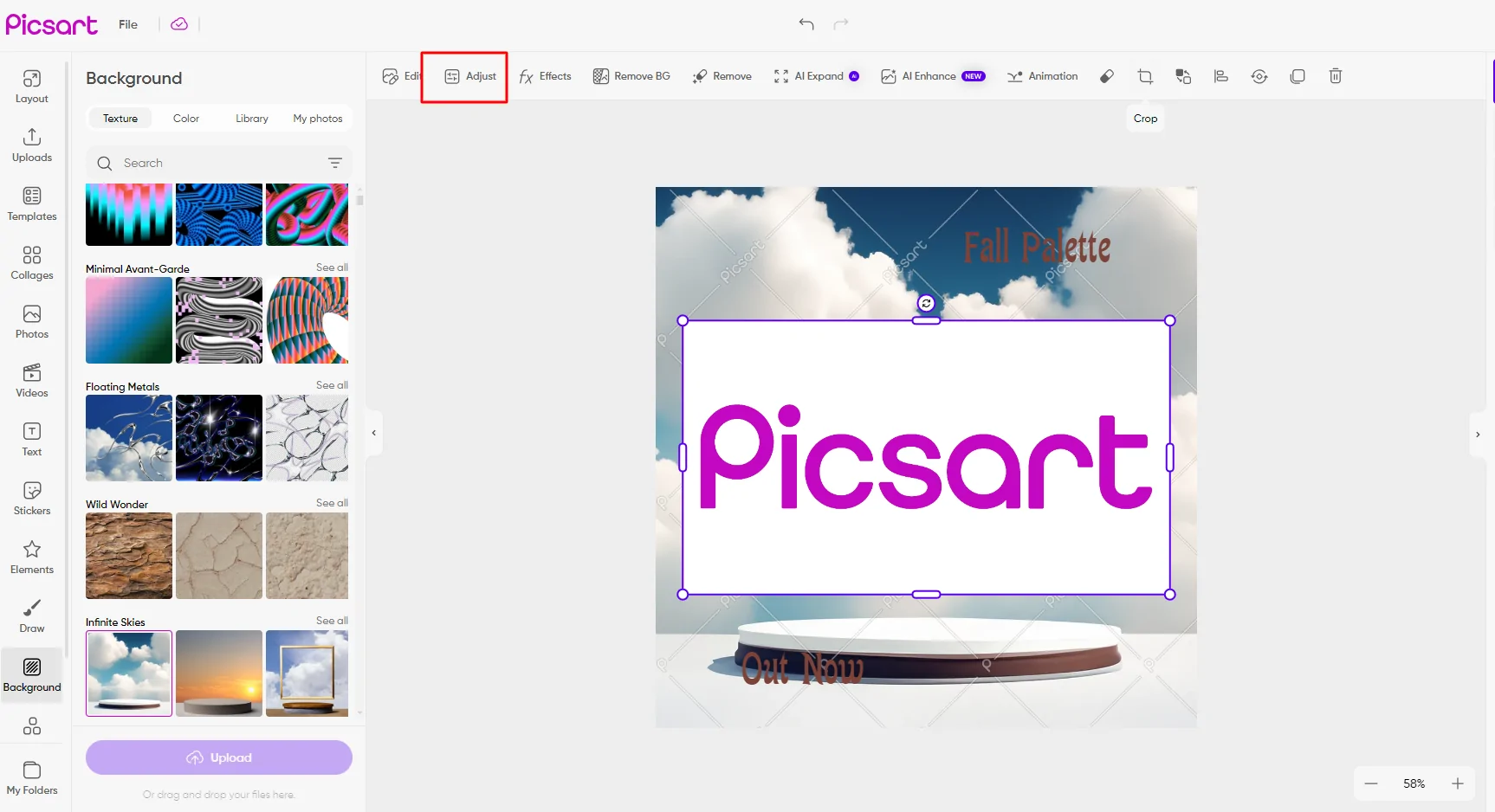This screenshot has width=1495, height=812.
Task: Expand the right side panel
Action: pyautogui.click(x=1478, y=435)
